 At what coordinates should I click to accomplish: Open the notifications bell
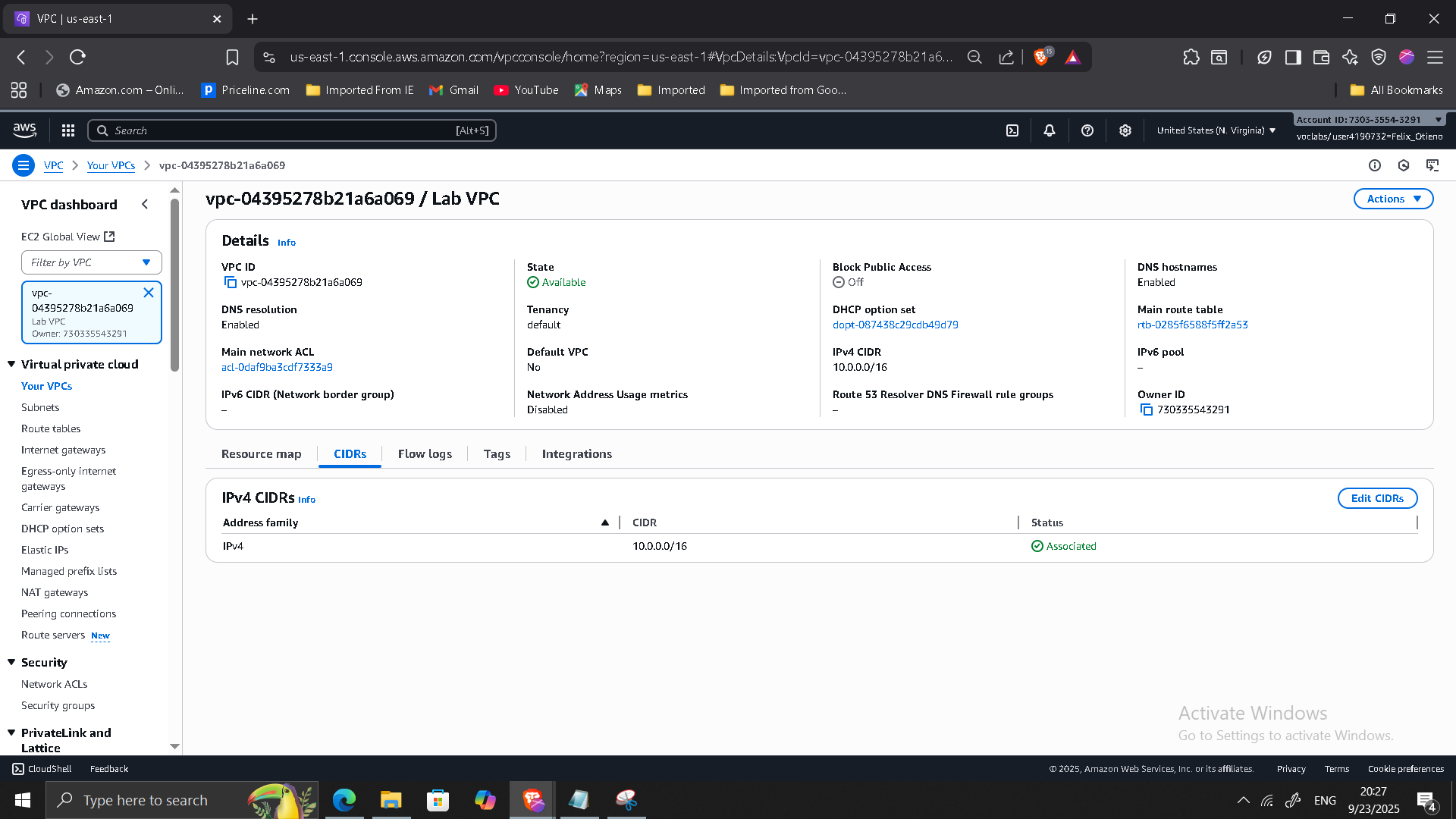1050,130
